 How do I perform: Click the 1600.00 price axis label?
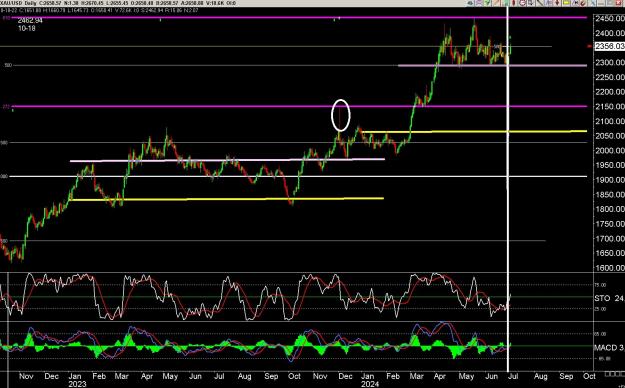609,268
